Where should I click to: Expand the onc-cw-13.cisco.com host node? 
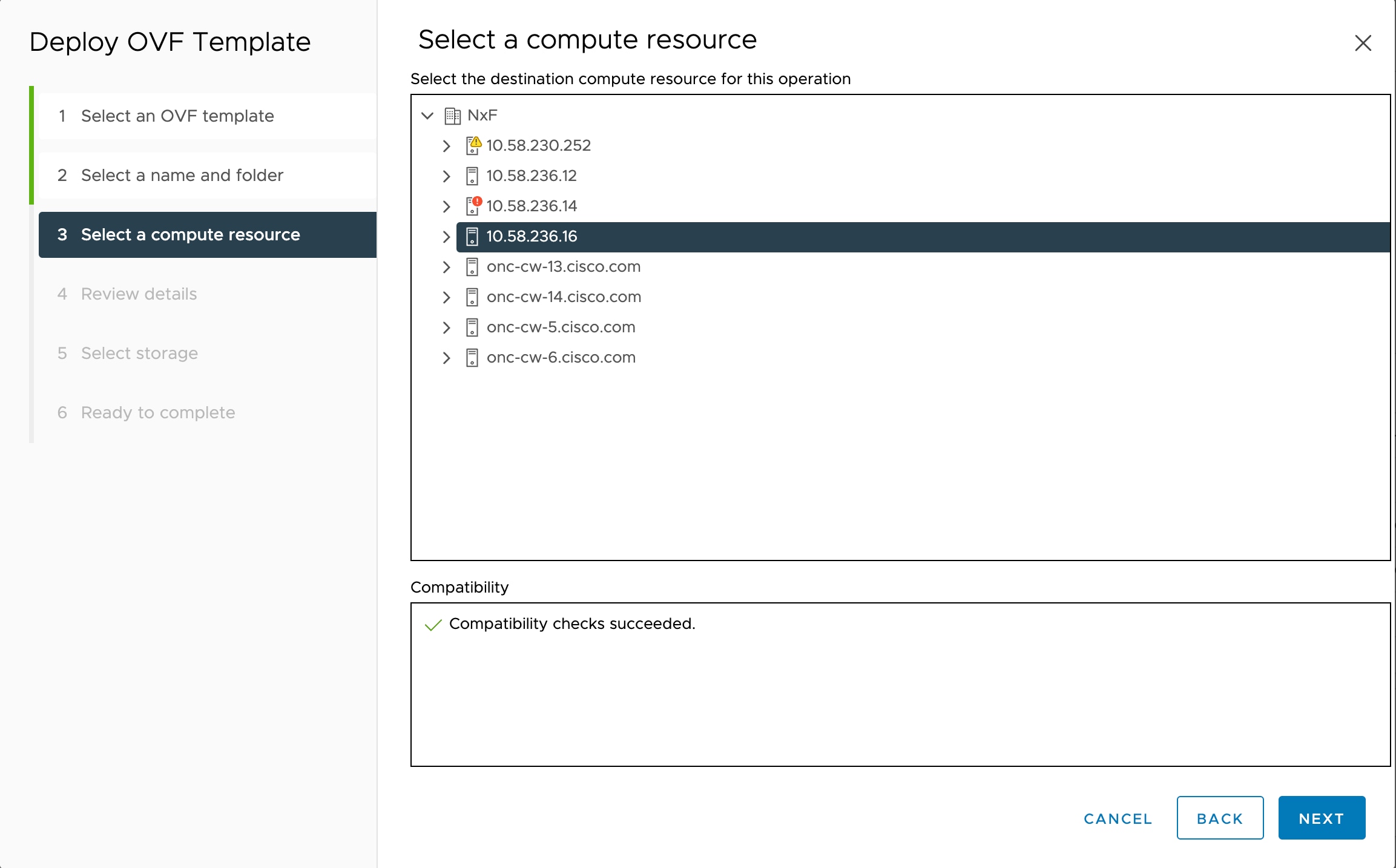pyautogui.click(x=447, y=267)
